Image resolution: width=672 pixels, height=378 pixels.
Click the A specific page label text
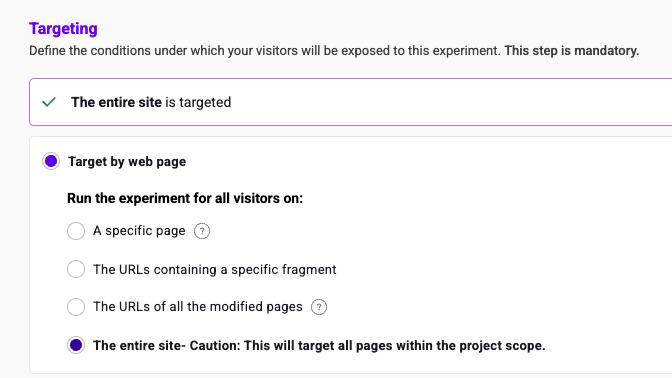click(x=139, y=231)
